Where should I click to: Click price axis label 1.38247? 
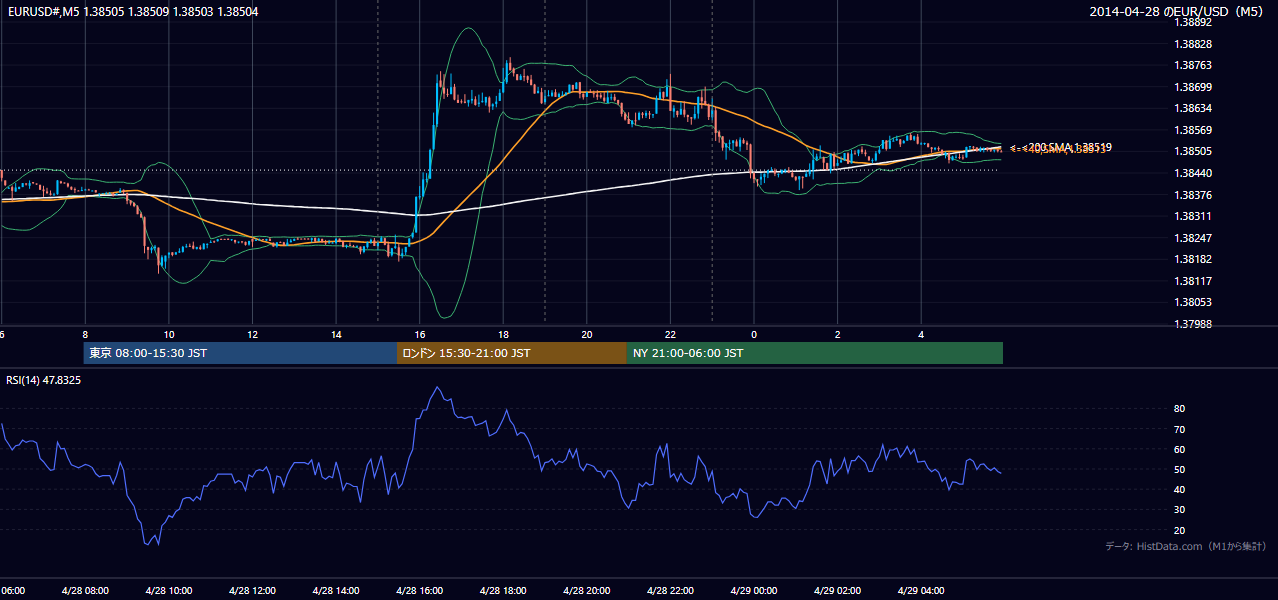pos(1194,238)
